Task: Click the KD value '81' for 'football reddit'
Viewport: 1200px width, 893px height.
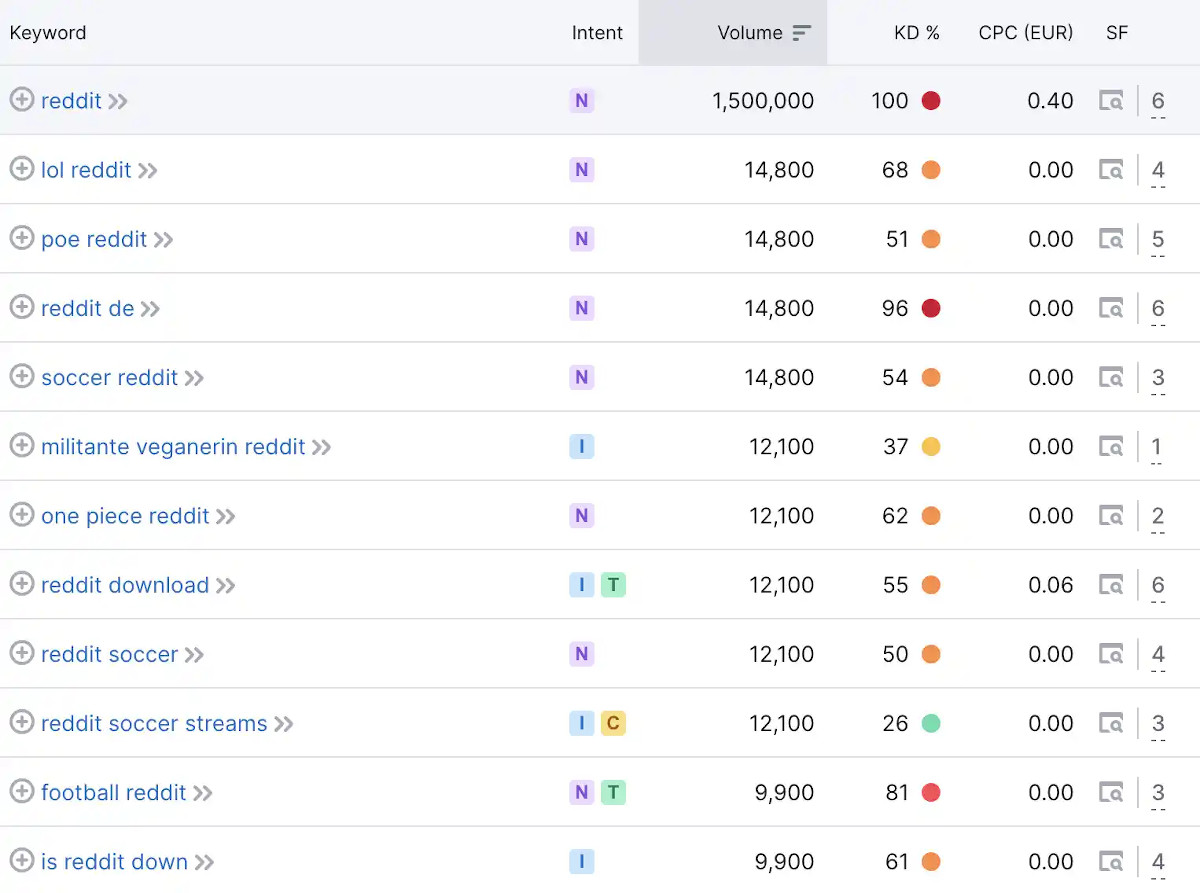Action: (x=896, y=793)
